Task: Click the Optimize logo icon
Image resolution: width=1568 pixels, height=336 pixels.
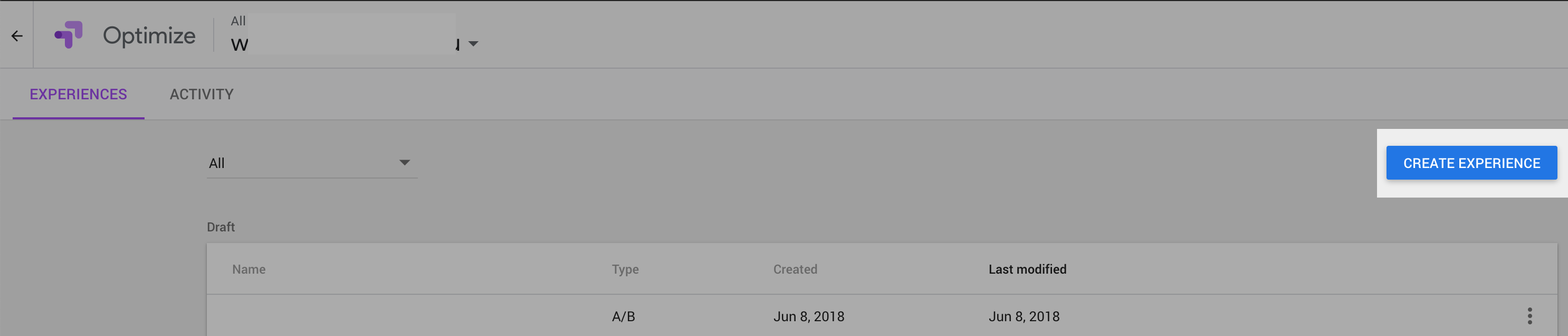Action: tap(69, 35)
